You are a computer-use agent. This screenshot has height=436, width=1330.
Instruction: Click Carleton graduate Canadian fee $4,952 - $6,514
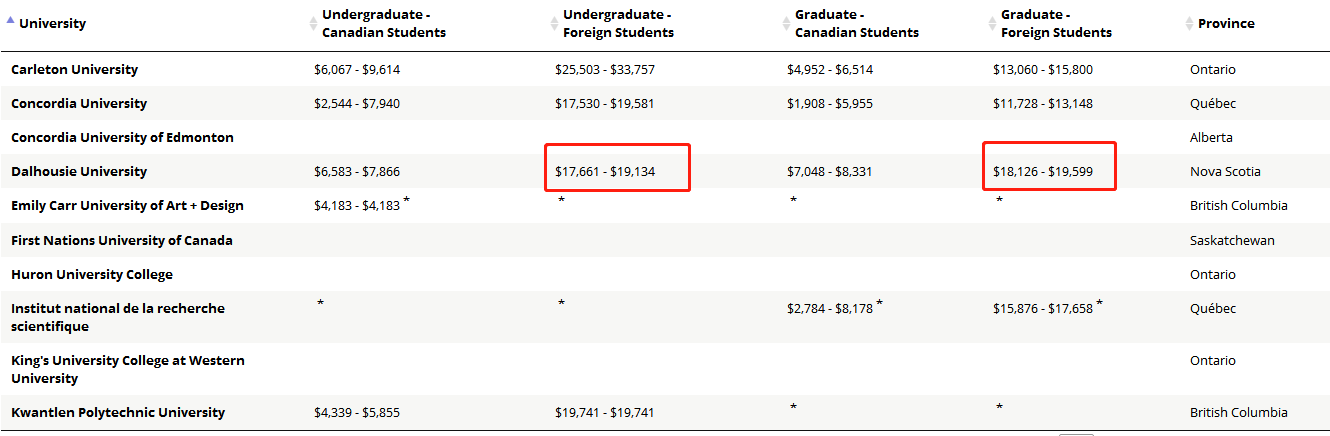point(830,69)
